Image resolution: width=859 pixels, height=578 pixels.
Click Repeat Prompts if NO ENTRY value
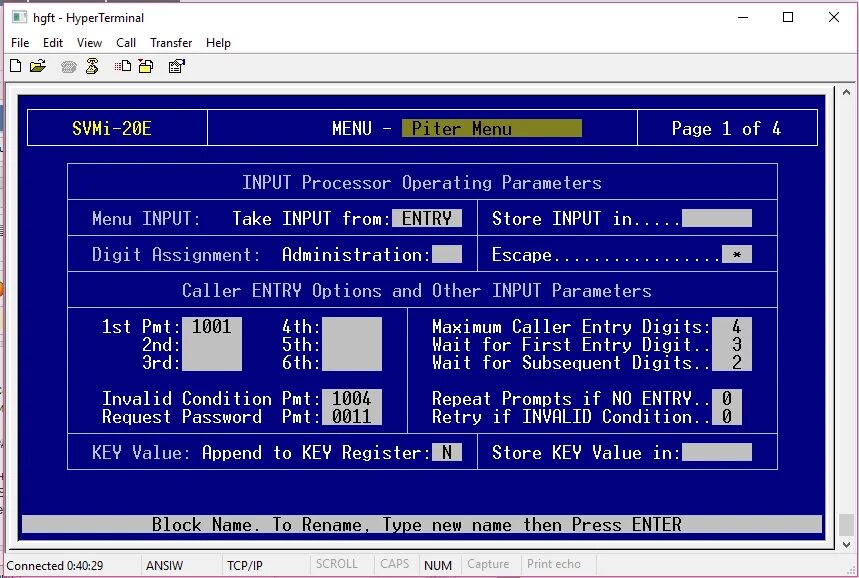pyautogui.click(x=727, y=398)
